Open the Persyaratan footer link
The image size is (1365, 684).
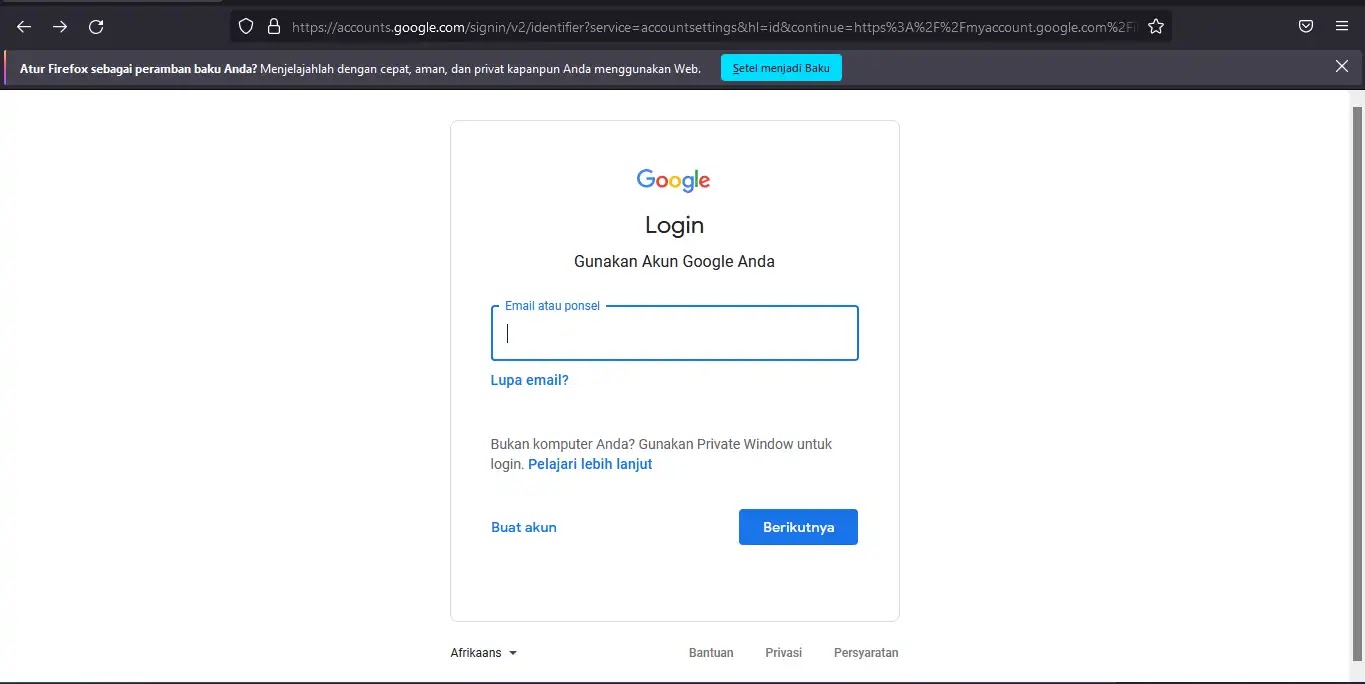pyautogui.click(x=866, y=653)
